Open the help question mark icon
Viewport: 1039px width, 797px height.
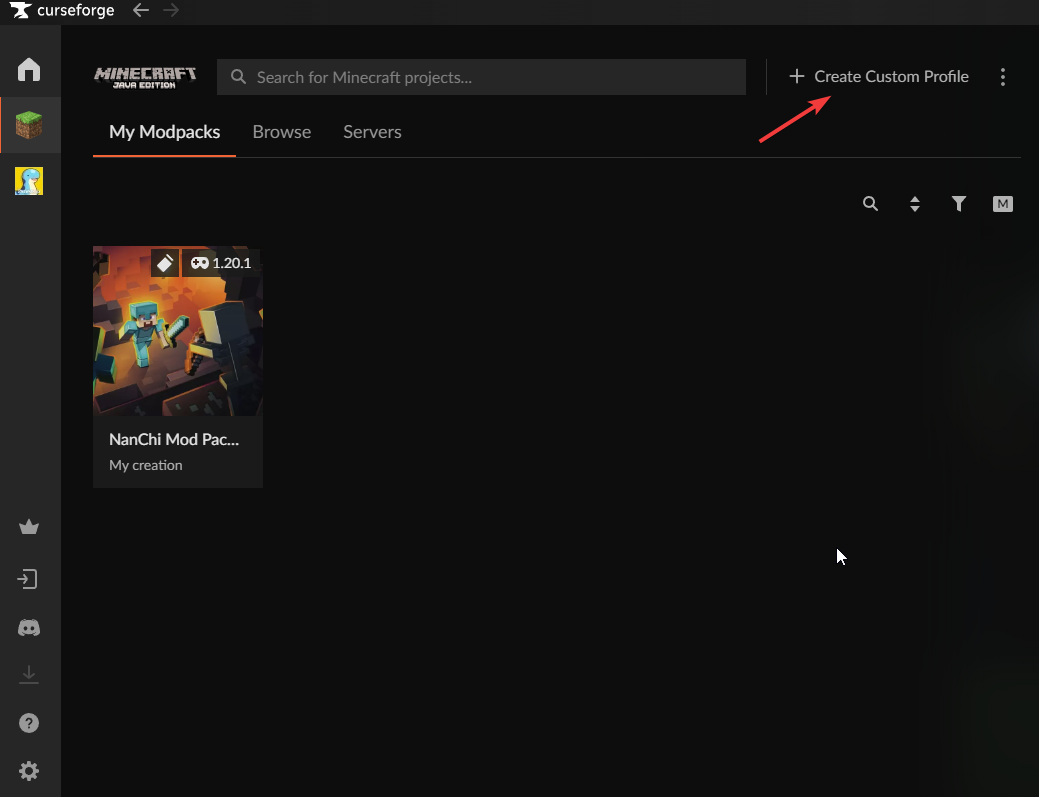[x=29, y=723]
